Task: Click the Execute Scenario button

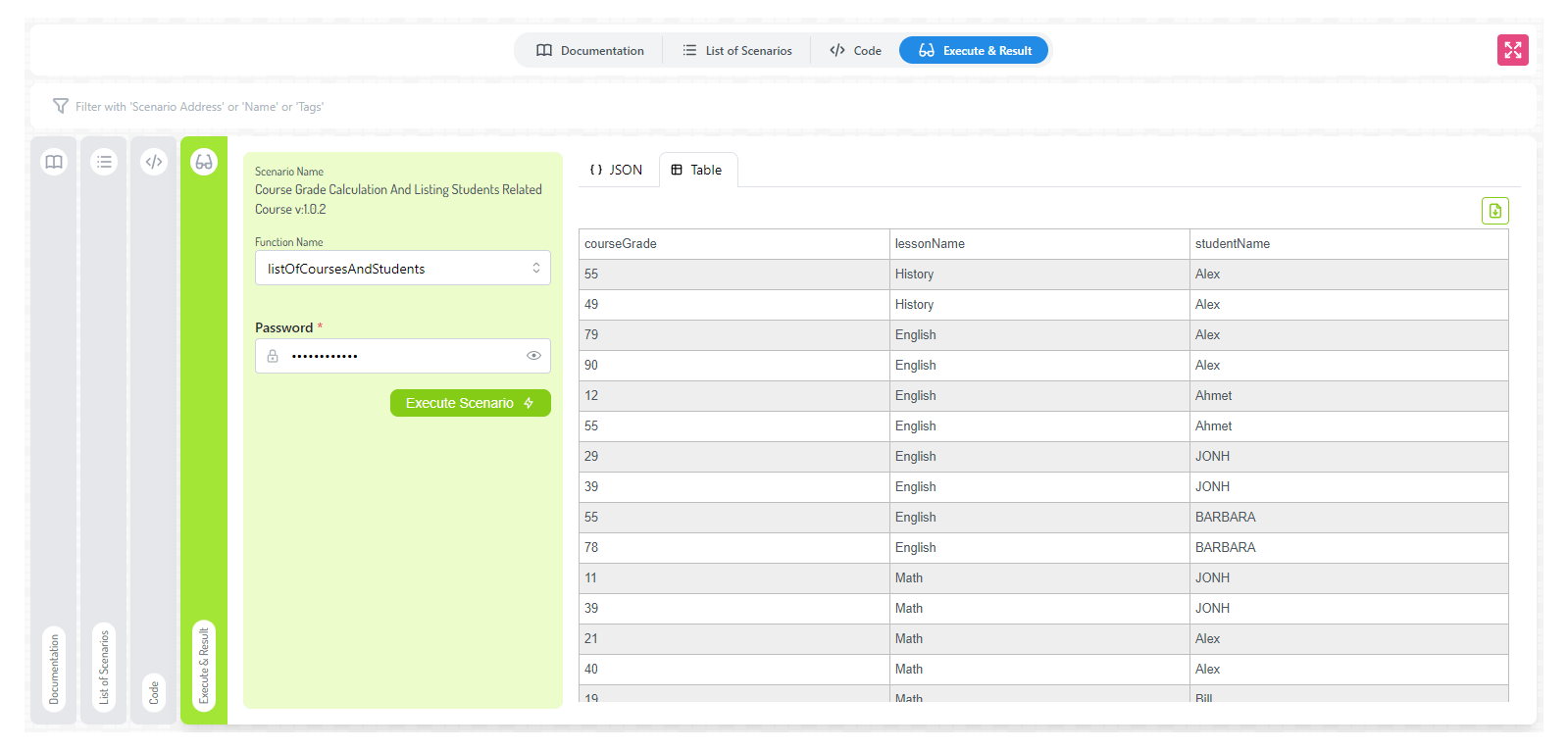Action: tap(470, 403)
